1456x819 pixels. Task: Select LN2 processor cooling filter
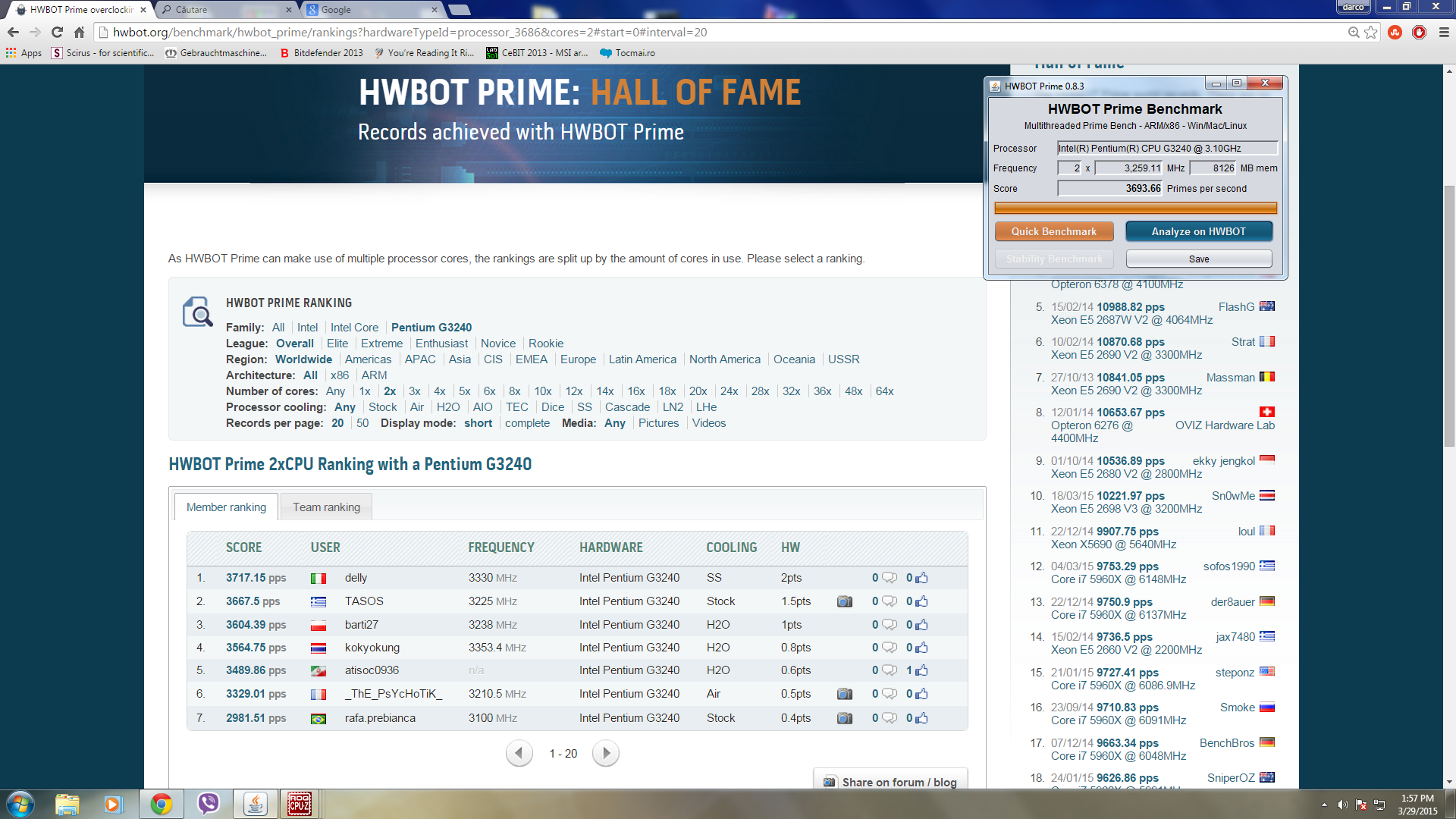point(673,407)
